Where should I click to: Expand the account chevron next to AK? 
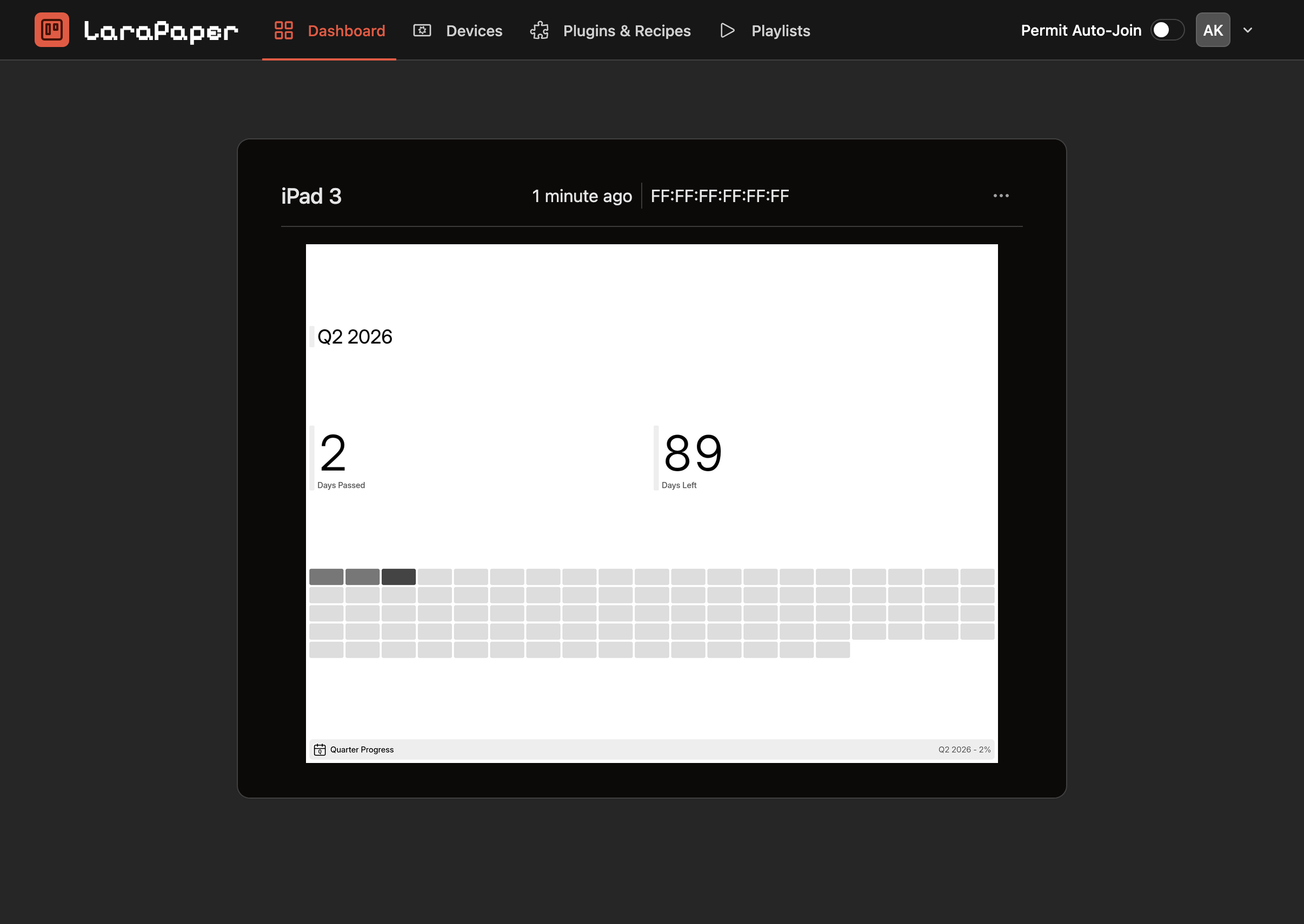pyautogui.click(x=1248, y=30)
